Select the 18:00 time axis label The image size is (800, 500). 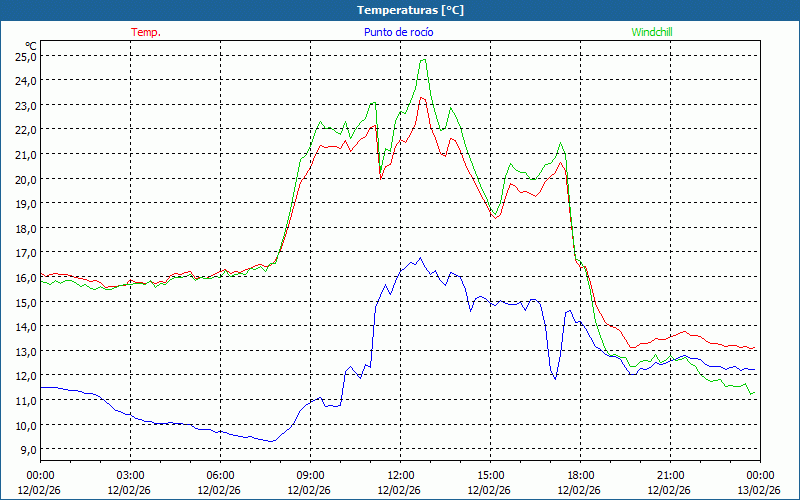580,475
